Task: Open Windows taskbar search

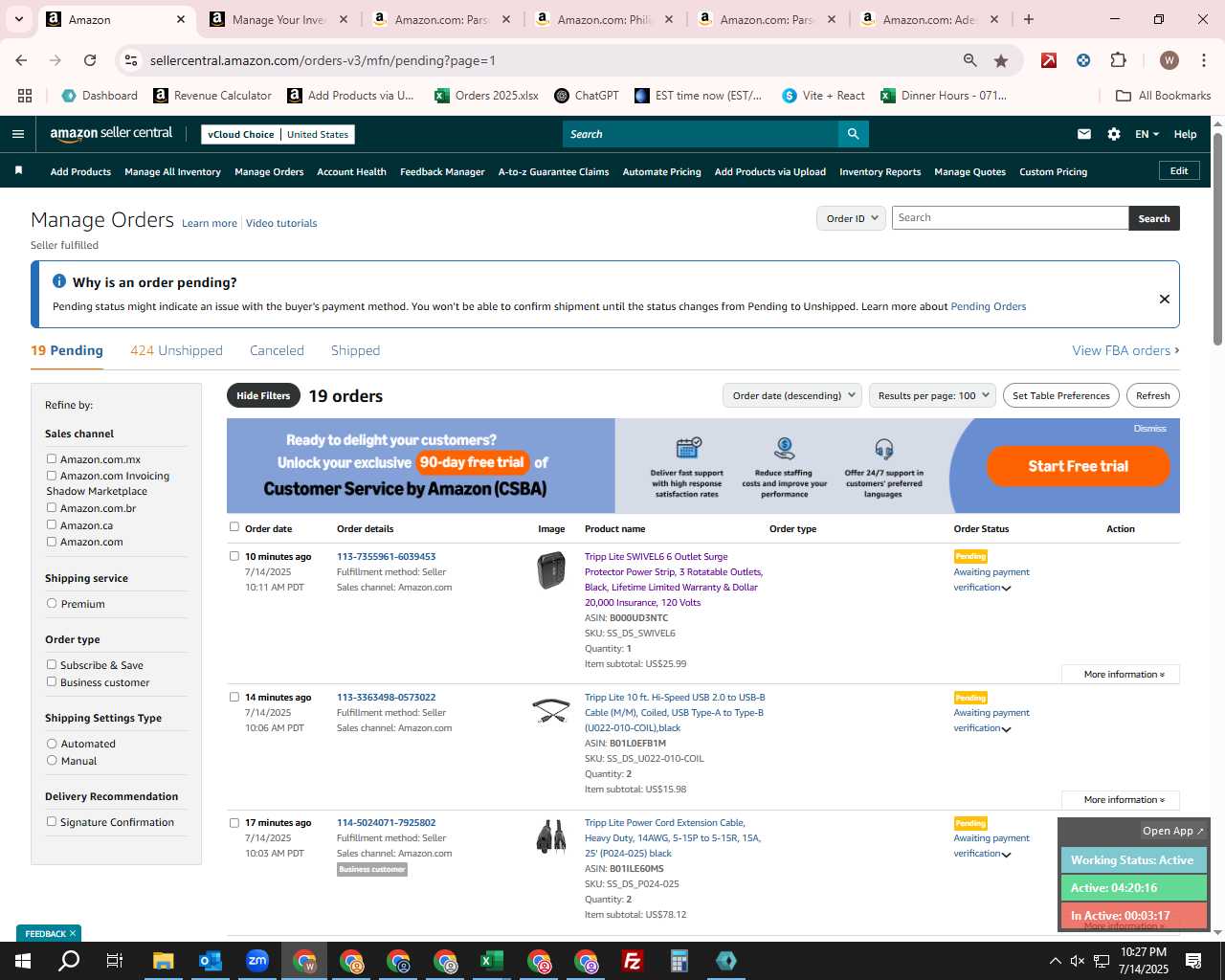Action: (x=69, y=960)
